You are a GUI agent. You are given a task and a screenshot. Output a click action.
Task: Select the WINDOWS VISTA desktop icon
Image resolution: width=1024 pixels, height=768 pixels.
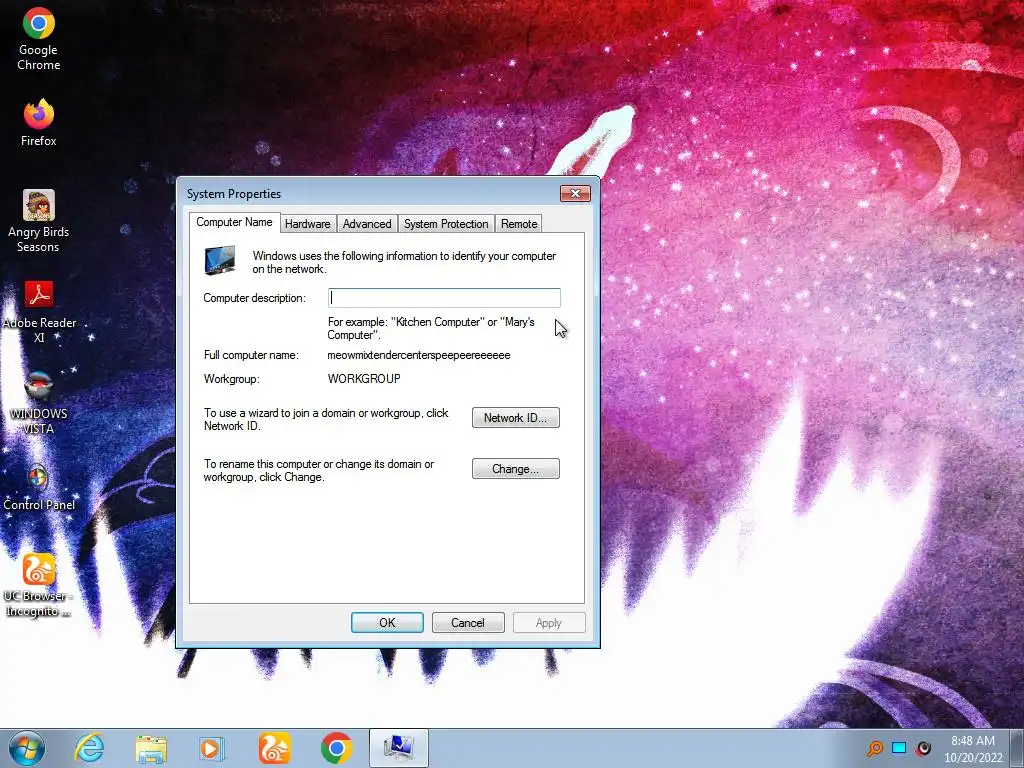(39, 403)
